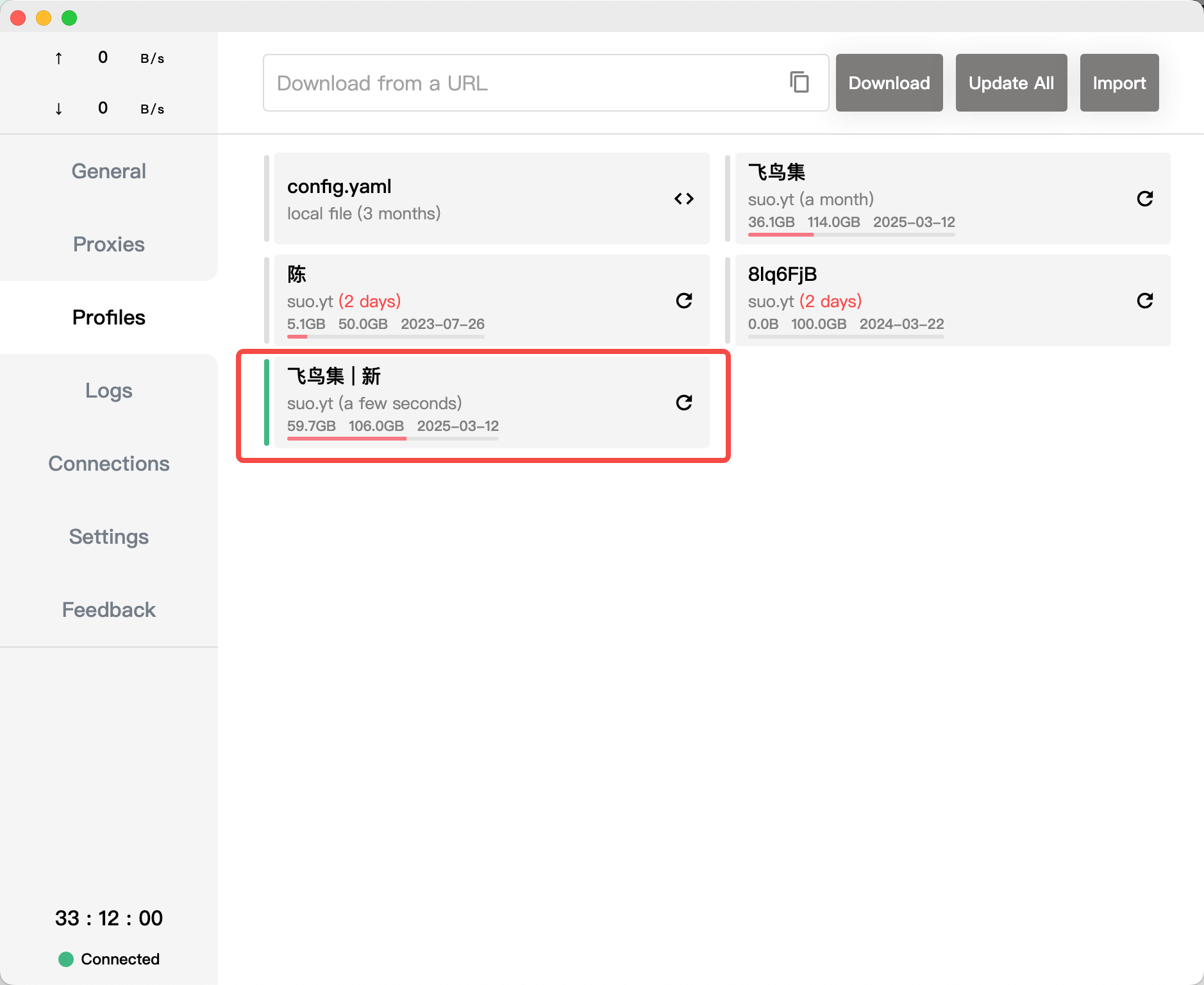The width and height of the screenshot is (1204, 985).
Task: Refresh the 飞鸟集 (a month) profile
Action: pyautogui.click(x=1145, y=199)
